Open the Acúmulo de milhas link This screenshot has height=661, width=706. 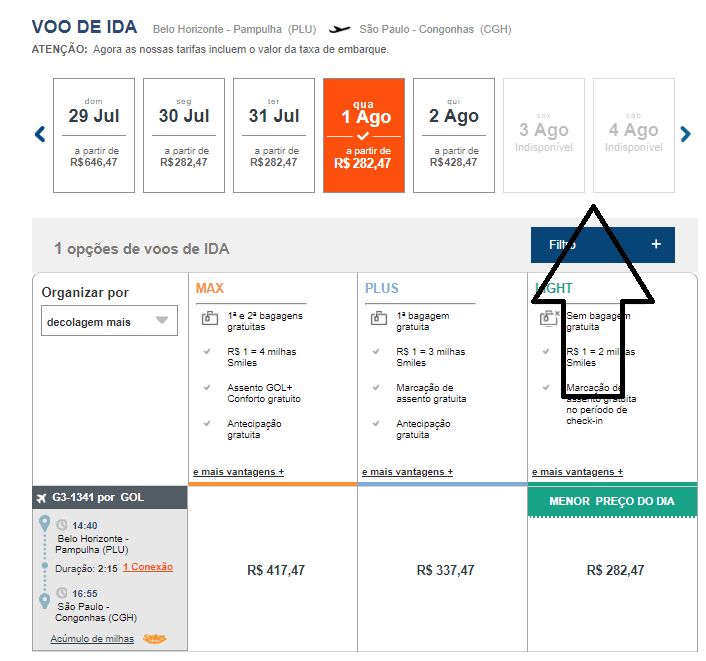point(92,638)
